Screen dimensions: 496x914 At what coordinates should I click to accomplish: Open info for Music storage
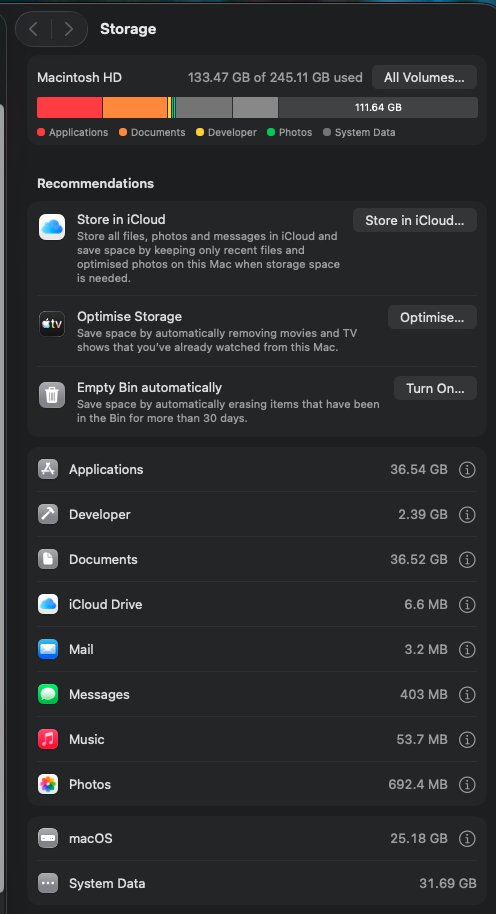[467, 739]
